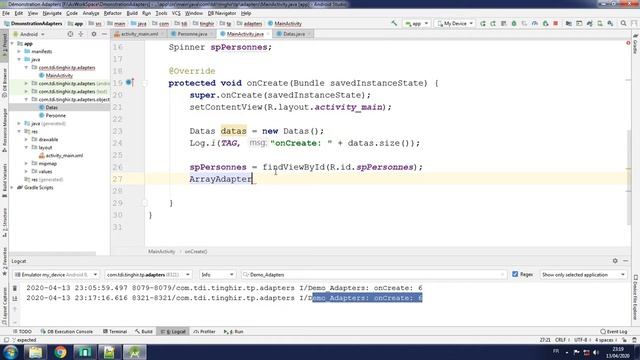Open the app run configuration dropdown

(x=416, y=24)
